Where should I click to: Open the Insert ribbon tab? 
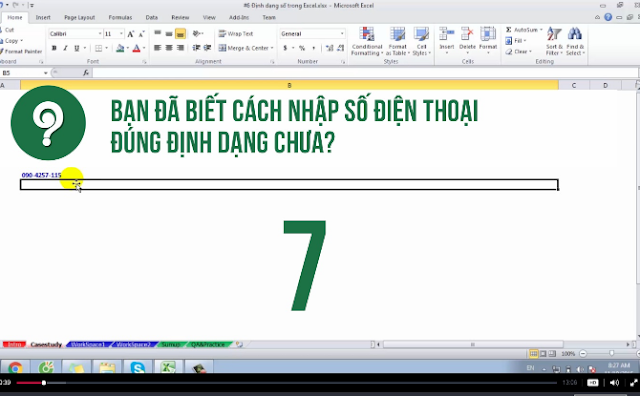pos(43,18)
